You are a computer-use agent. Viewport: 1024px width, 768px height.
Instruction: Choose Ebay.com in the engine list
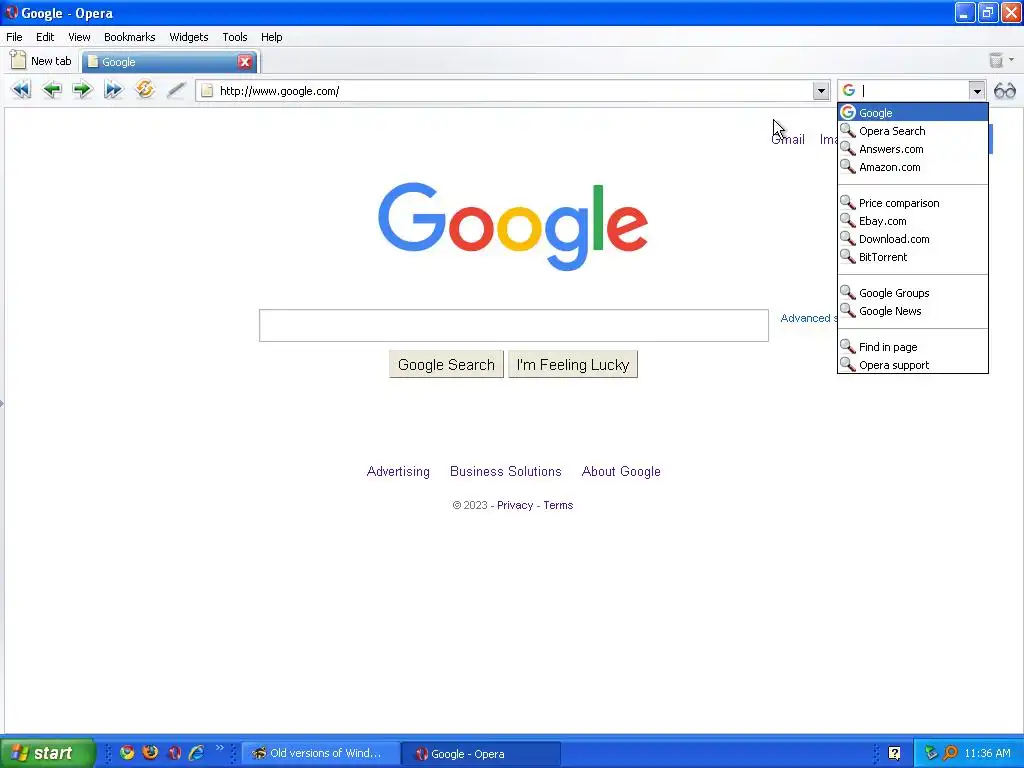click(913, 221)
